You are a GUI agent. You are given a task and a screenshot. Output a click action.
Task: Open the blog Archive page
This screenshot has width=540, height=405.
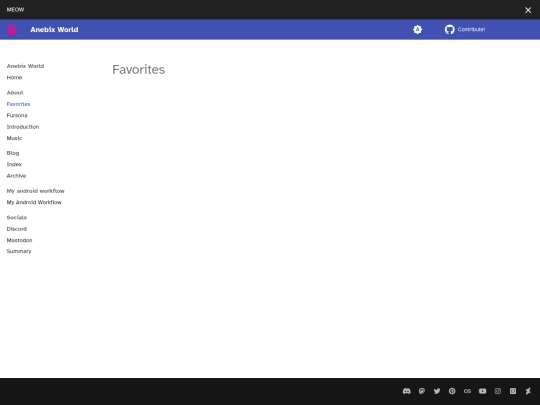[16, 176]
